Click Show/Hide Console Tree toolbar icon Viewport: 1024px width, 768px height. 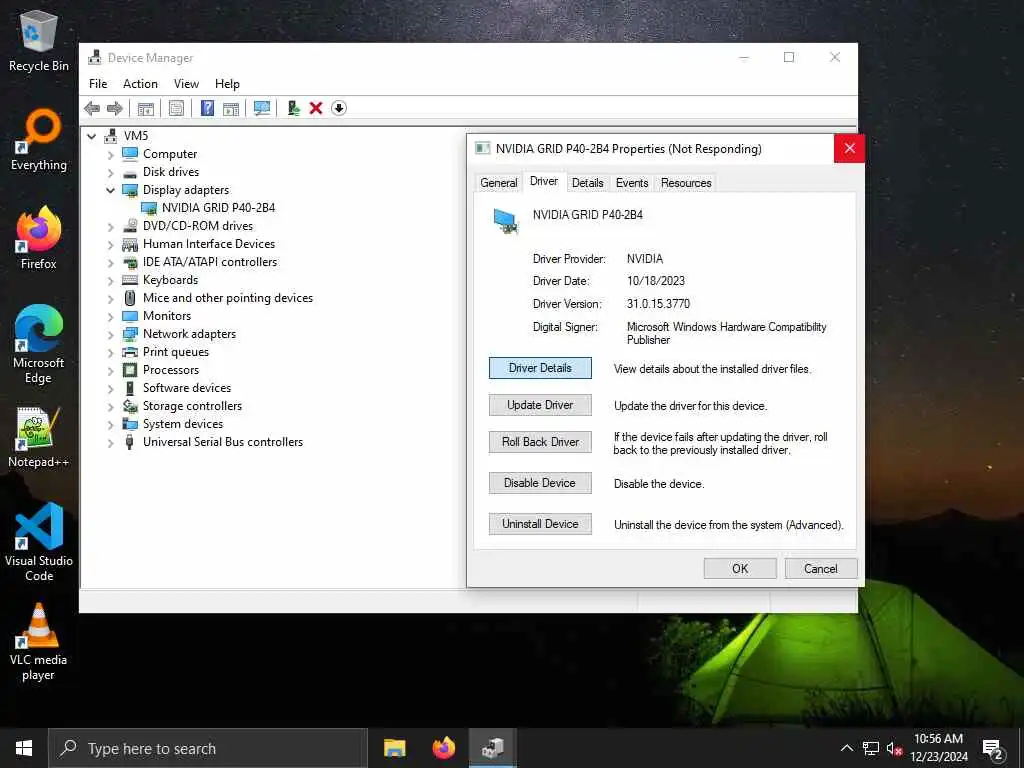click(x=146, y=108)
